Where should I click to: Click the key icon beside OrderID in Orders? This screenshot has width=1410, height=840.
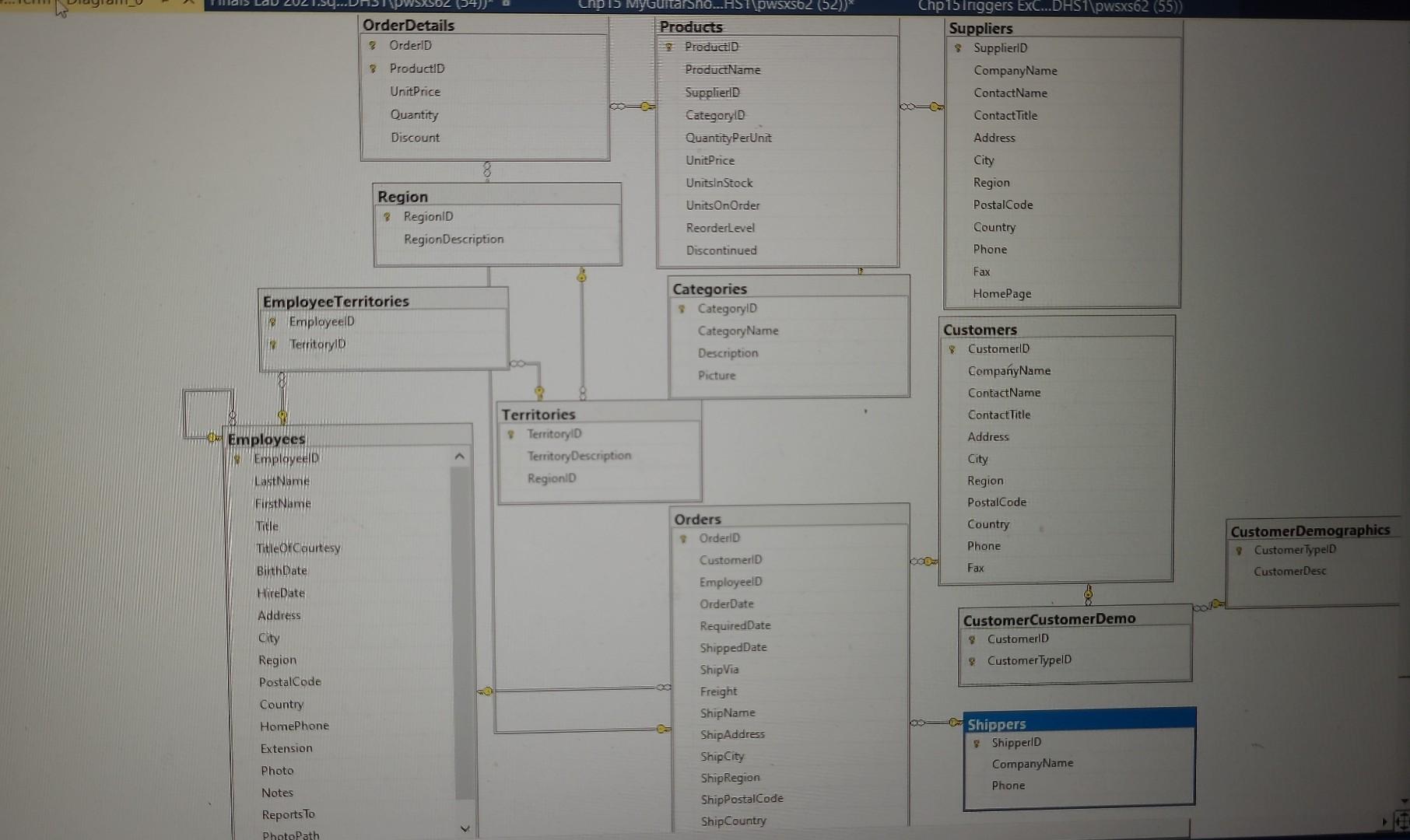point(682,537)
